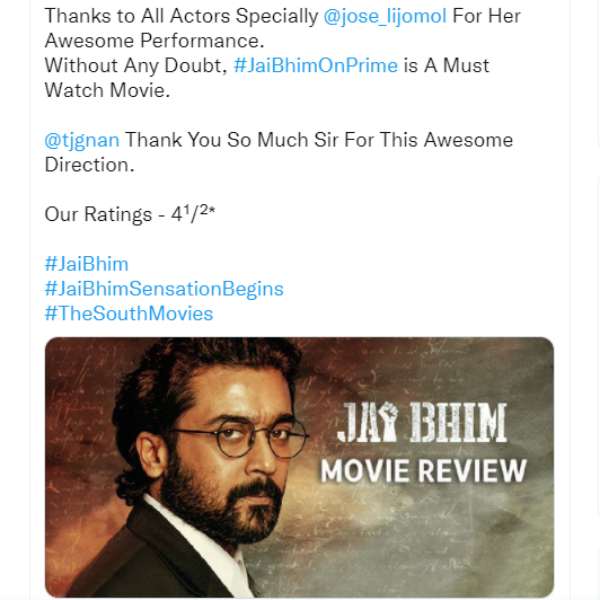The image size is (600, 600).
Task: Select the standalone #JaiBhim hashtag
Action: (x=86, y=264)
